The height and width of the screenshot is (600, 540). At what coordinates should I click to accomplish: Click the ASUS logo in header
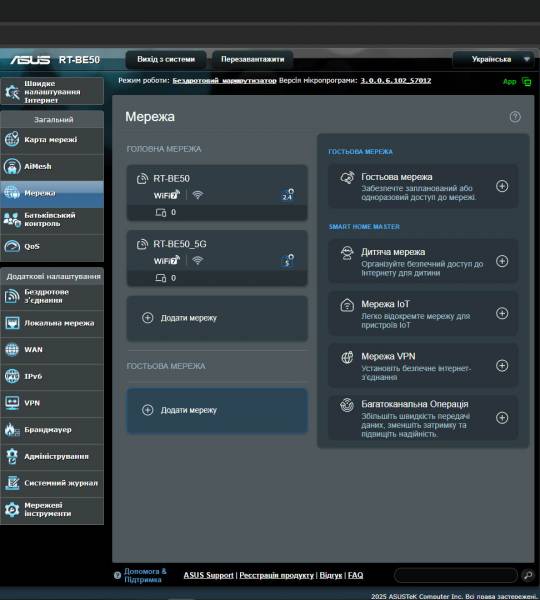coord(30,60)
